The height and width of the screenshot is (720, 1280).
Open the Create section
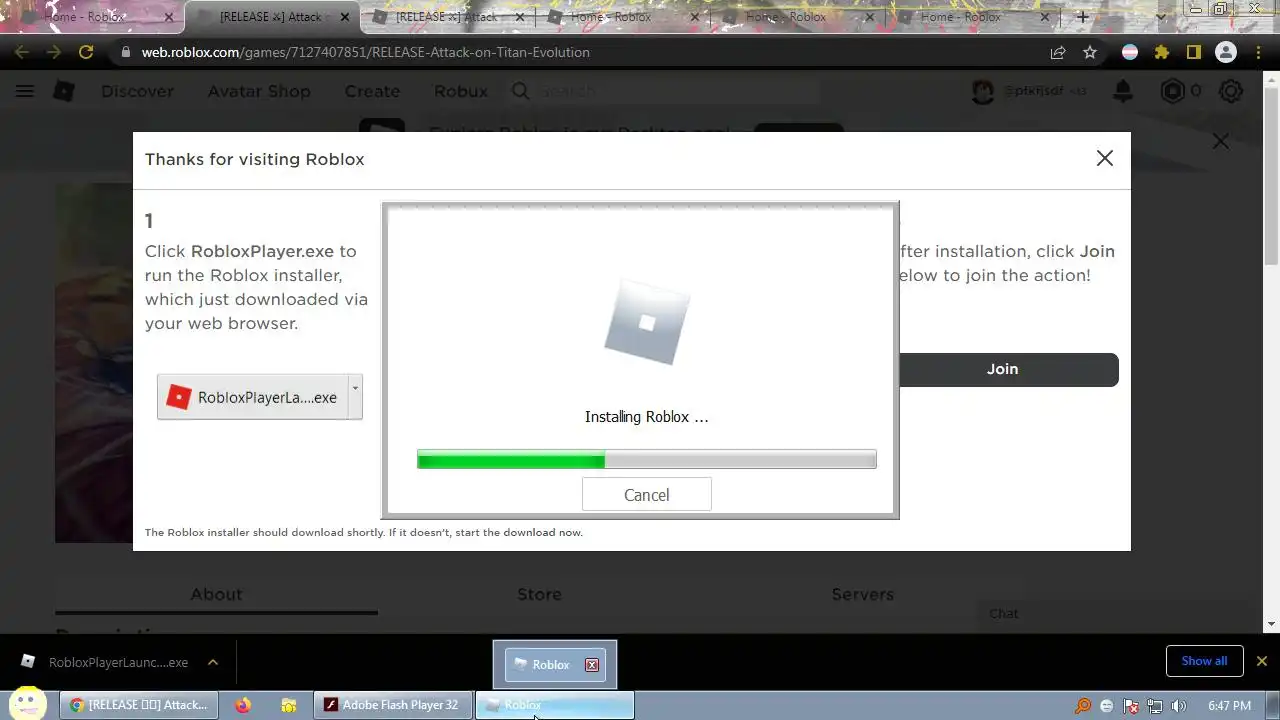(x=372, y=91)
